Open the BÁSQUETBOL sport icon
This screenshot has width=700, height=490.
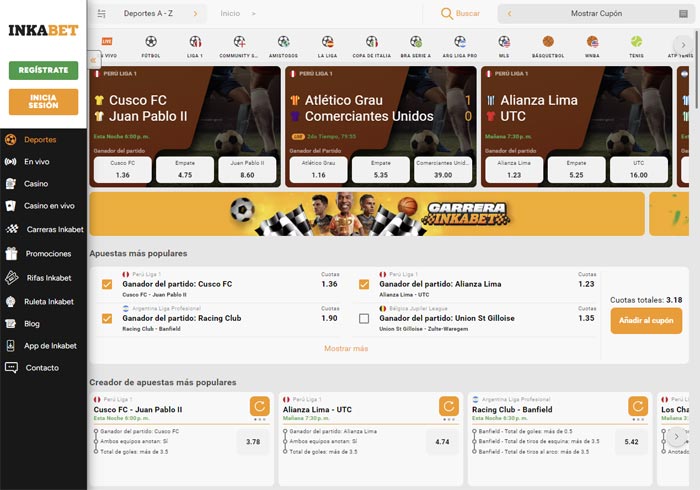pyautogui.click(x=548, y=42)
